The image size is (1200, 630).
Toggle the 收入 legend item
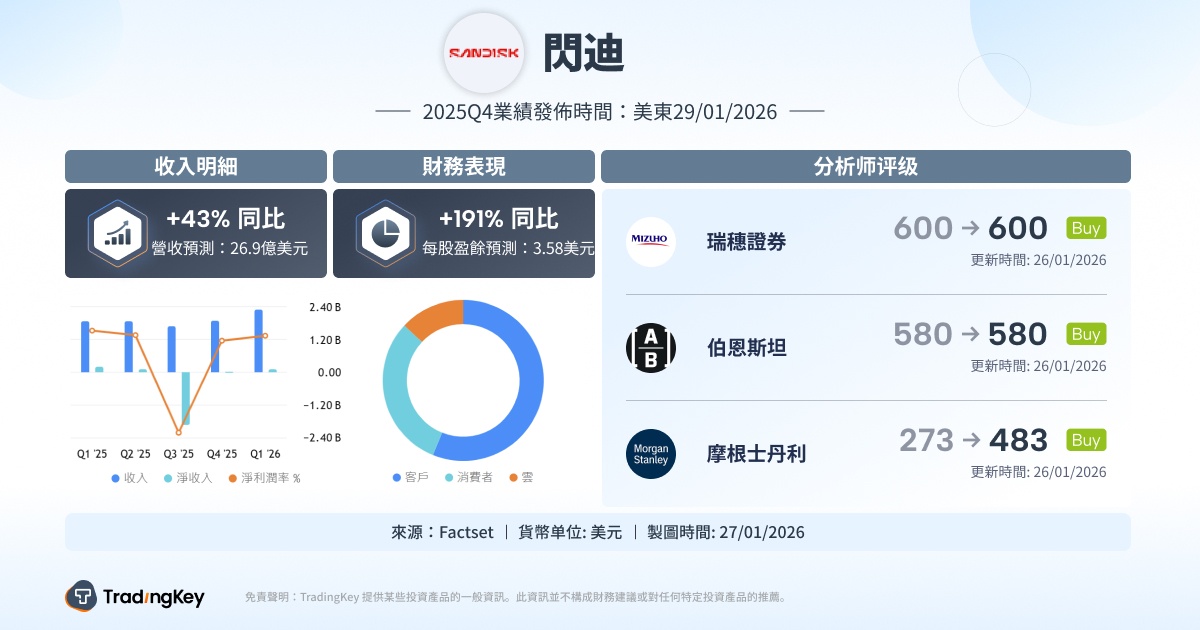129,478
